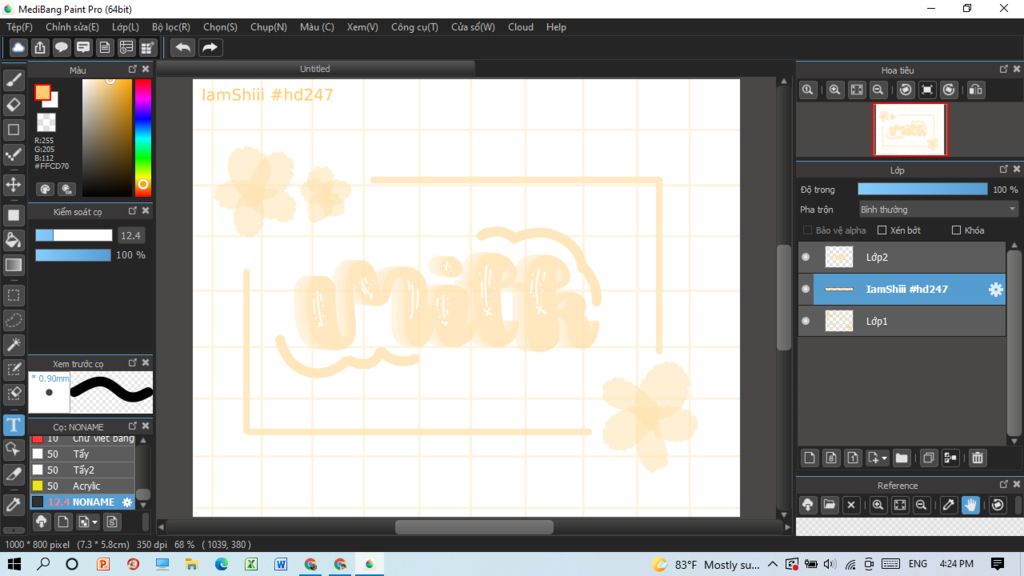Open the Chỉnh sửa(E) menu
Viewport: 1024px width, 576px height.
[x=72, y=27]
